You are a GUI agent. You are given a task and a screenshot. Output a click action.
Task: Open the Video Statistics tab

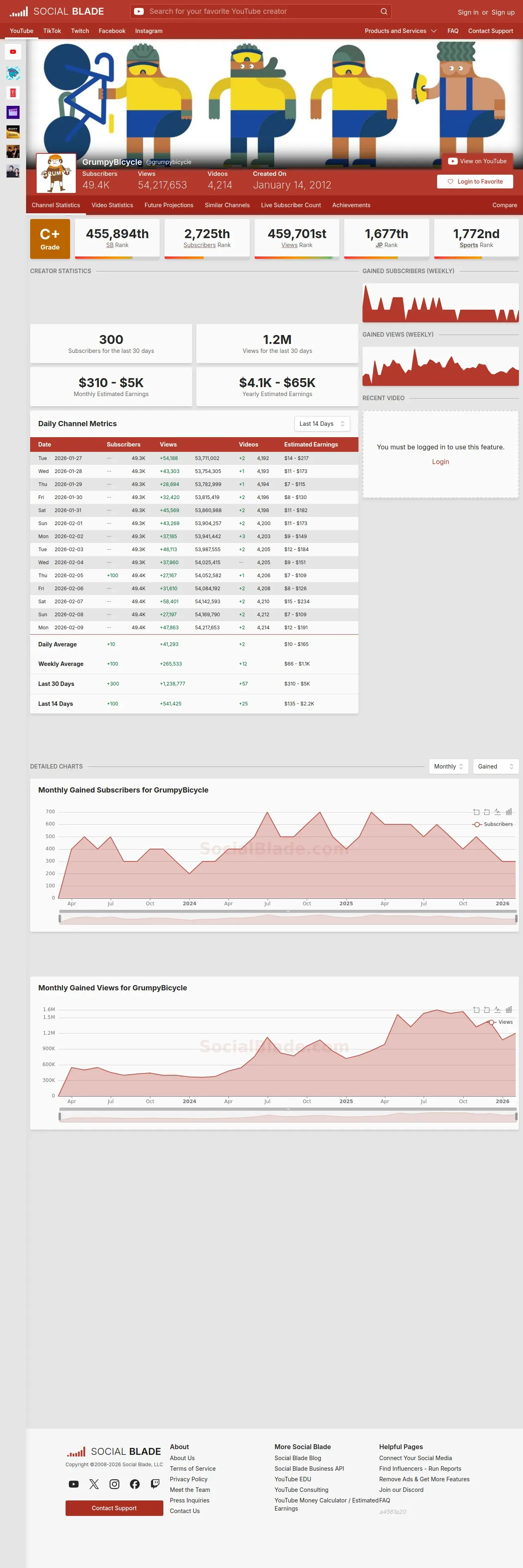[x=112, y=205]
